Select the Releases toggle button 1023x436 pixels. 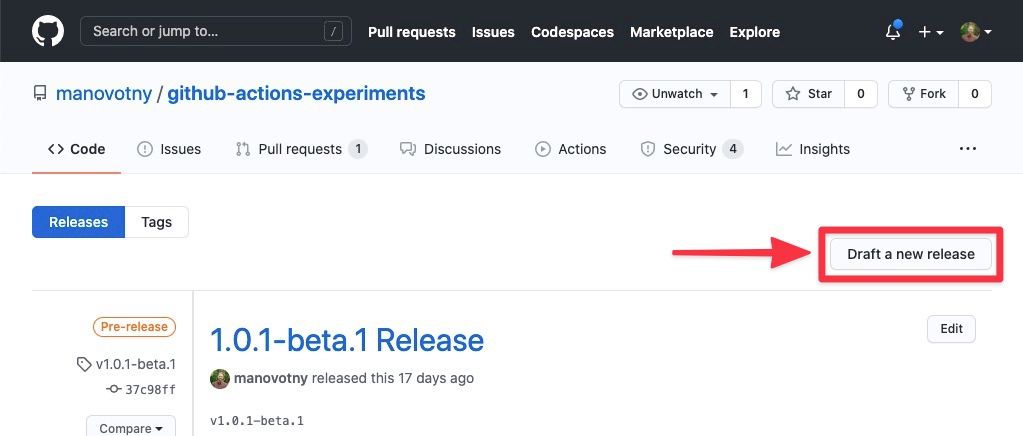(78, 222)
